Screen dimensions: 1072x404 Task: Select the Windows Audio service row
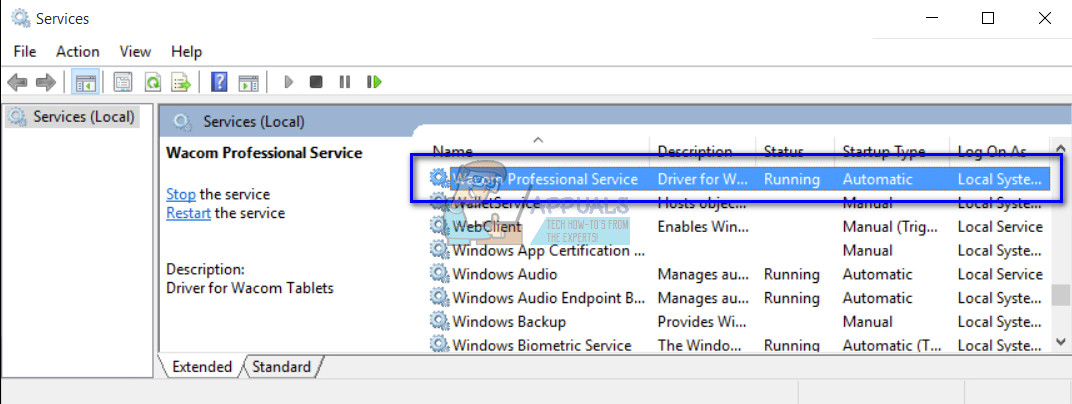coord(740,274)
